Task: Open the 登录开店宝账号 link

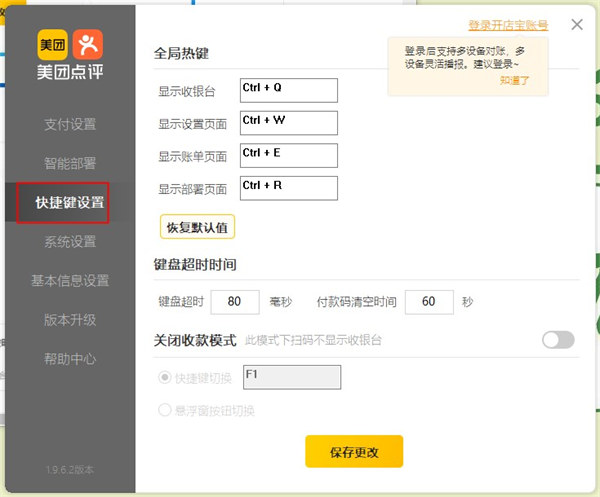Action: pos(508,25)
